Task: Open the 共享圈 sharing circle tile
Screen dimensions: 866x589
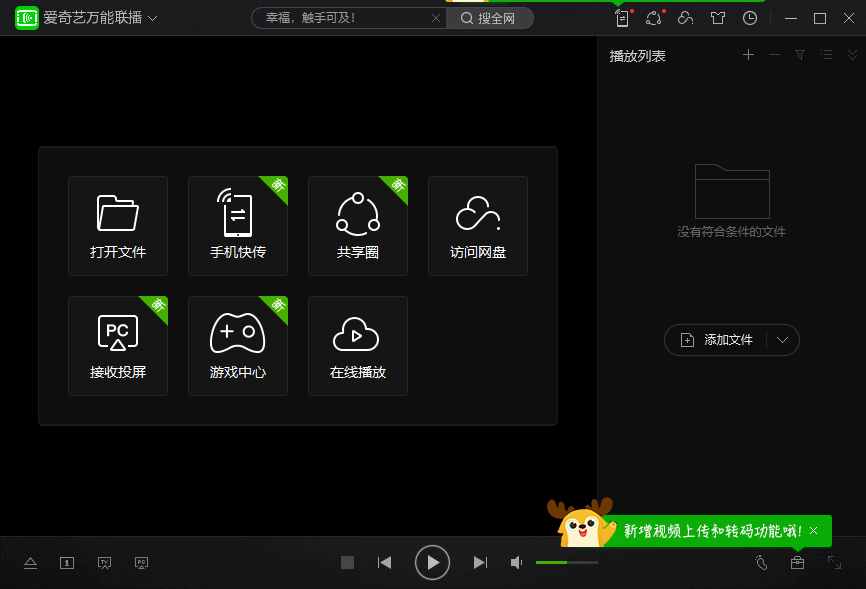Action: [x=358, y=226]
